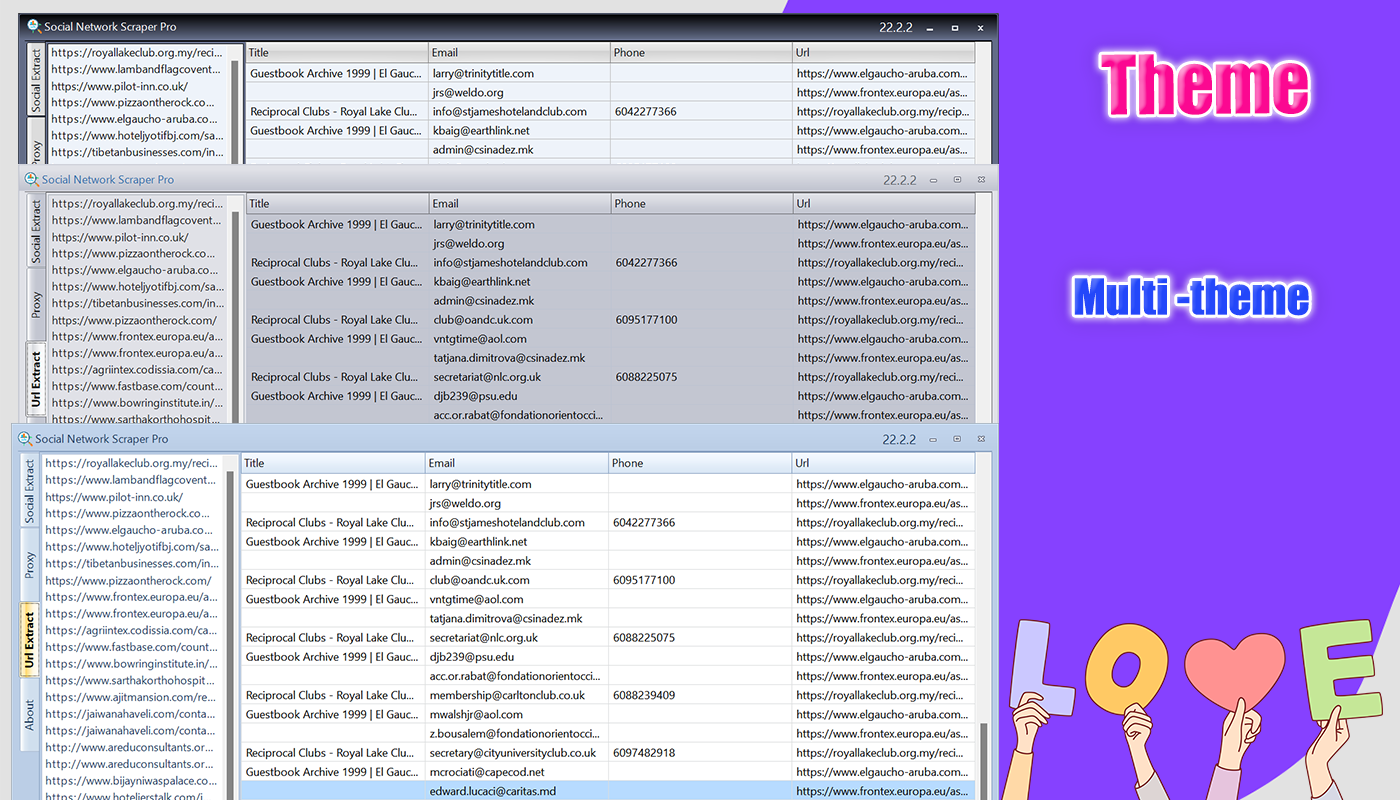The image size is (1400, 800).
Task: Click vntgtime@aol.com in the front window
Action: [477, 599]
